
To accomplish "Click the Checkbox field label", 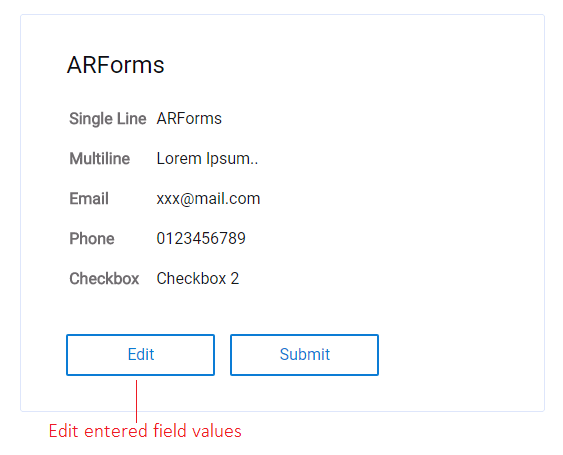I will coord(104,278).
